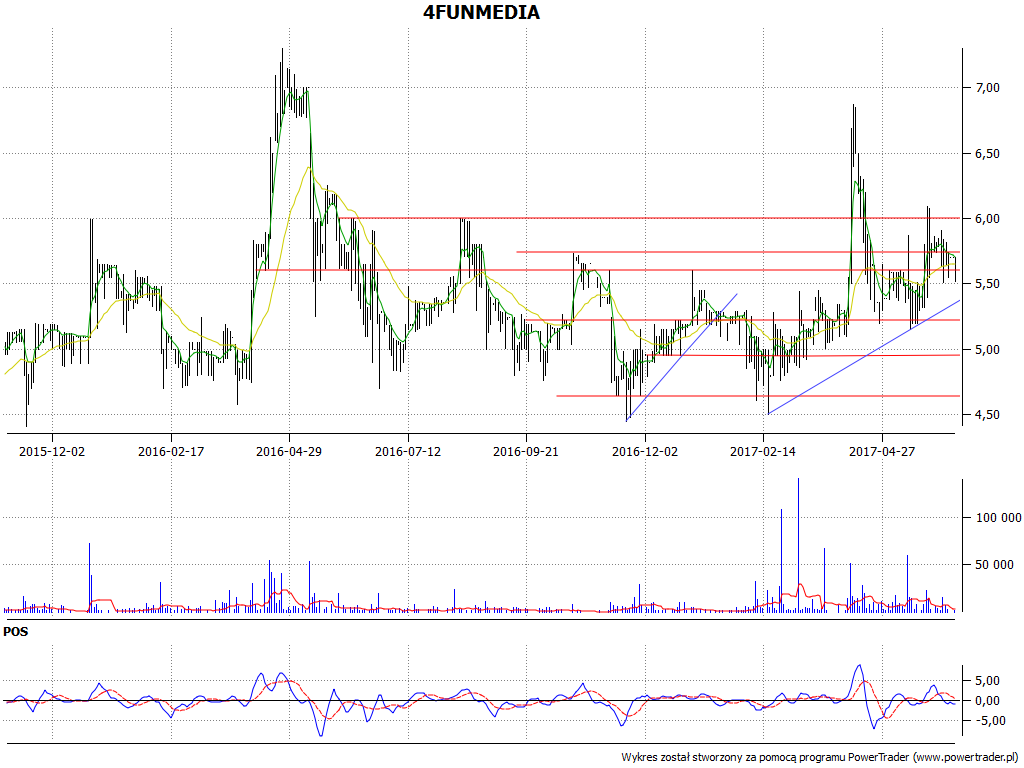Pick the 2015-12-02 date label

[x=52, y=451]
